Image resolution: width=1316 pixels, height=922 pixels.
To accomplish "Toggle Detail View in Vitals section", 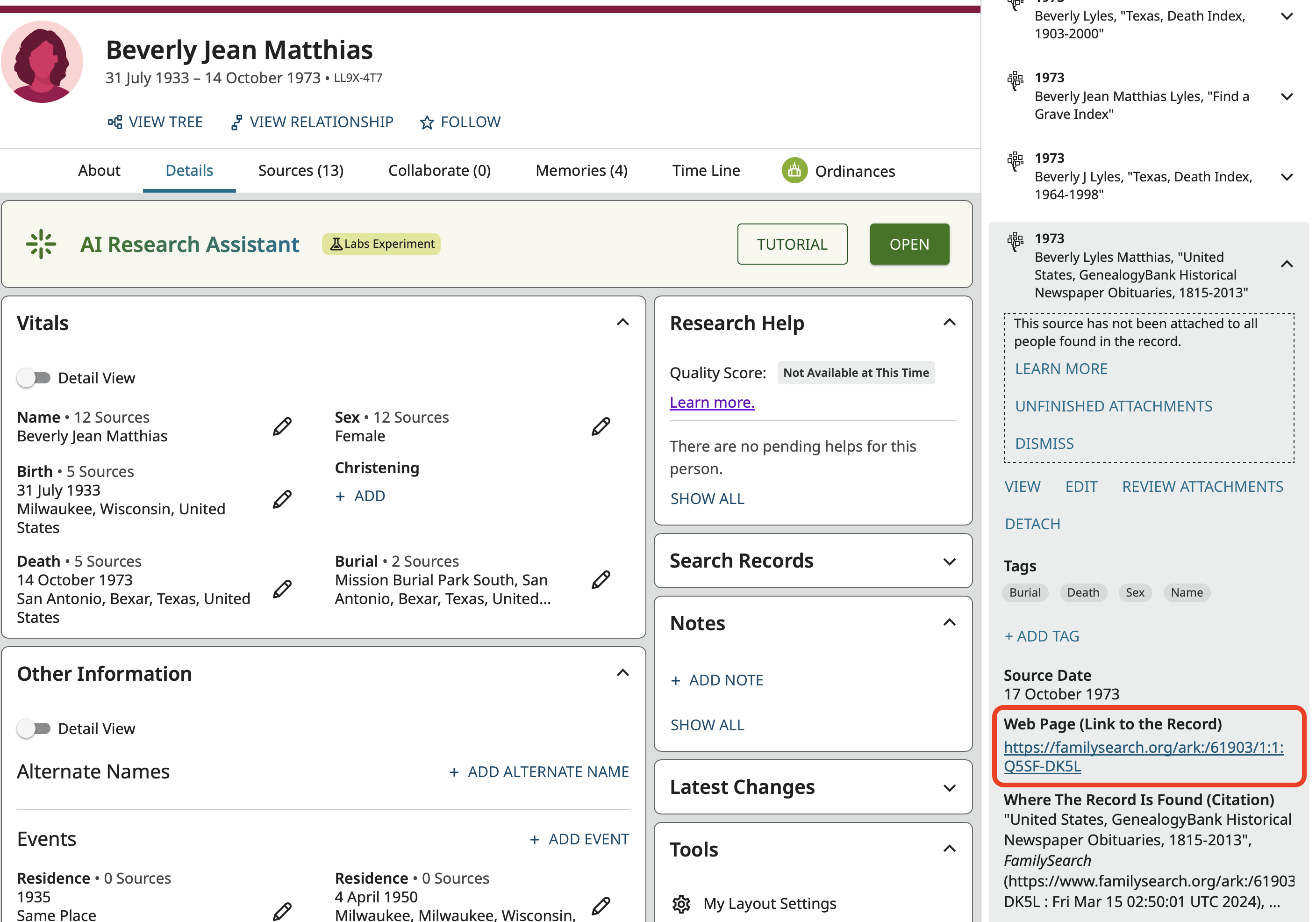I will (34, 378).
